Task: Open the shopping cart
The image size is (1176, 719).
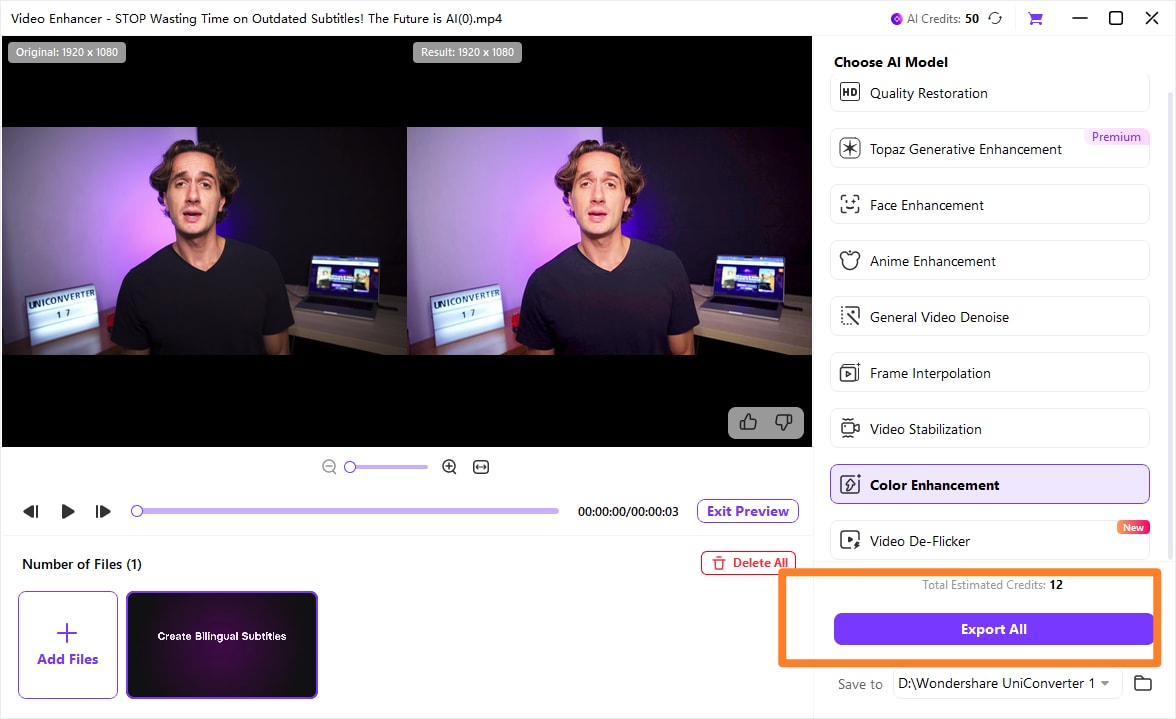Action: (1036, 18)
